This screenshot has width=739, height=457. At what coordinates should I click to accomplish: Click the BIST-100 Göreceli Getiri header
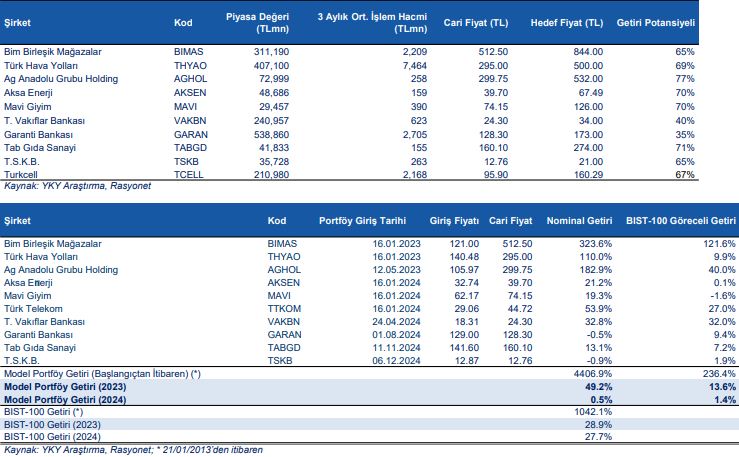680,220
